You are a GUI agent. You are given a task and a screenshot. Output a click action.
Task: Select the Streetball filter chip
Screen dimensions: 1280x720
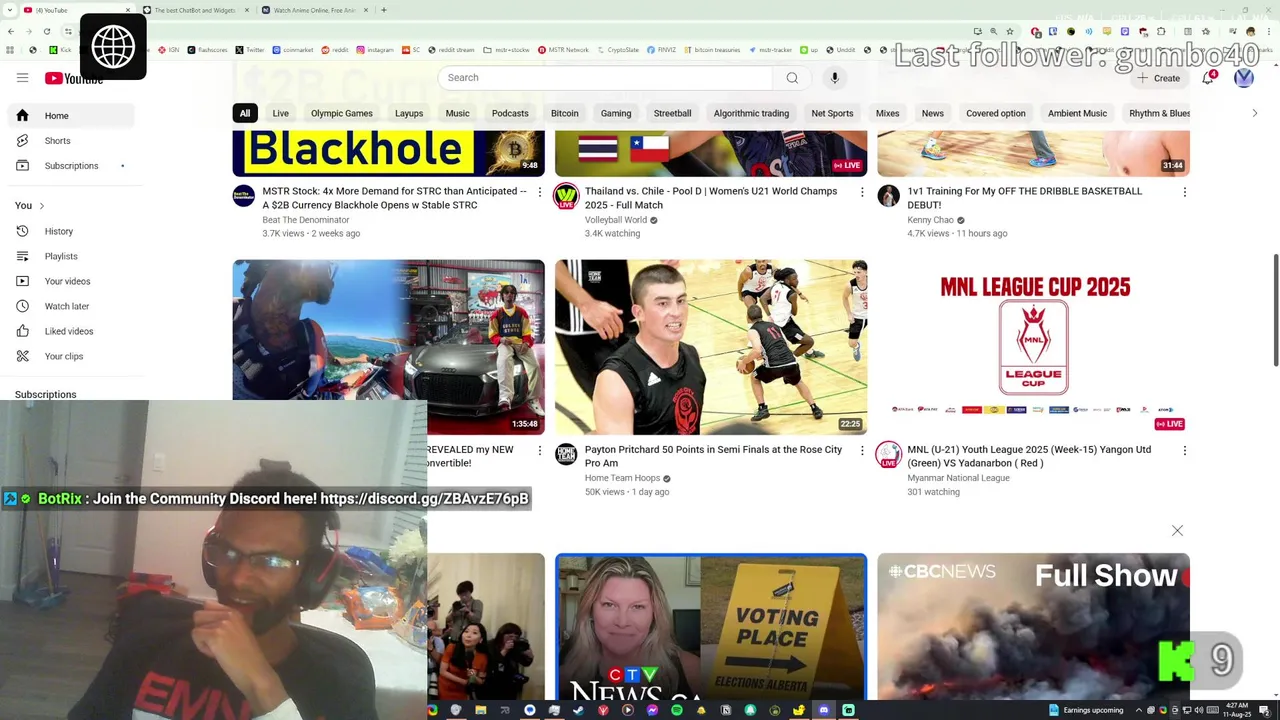672,113
